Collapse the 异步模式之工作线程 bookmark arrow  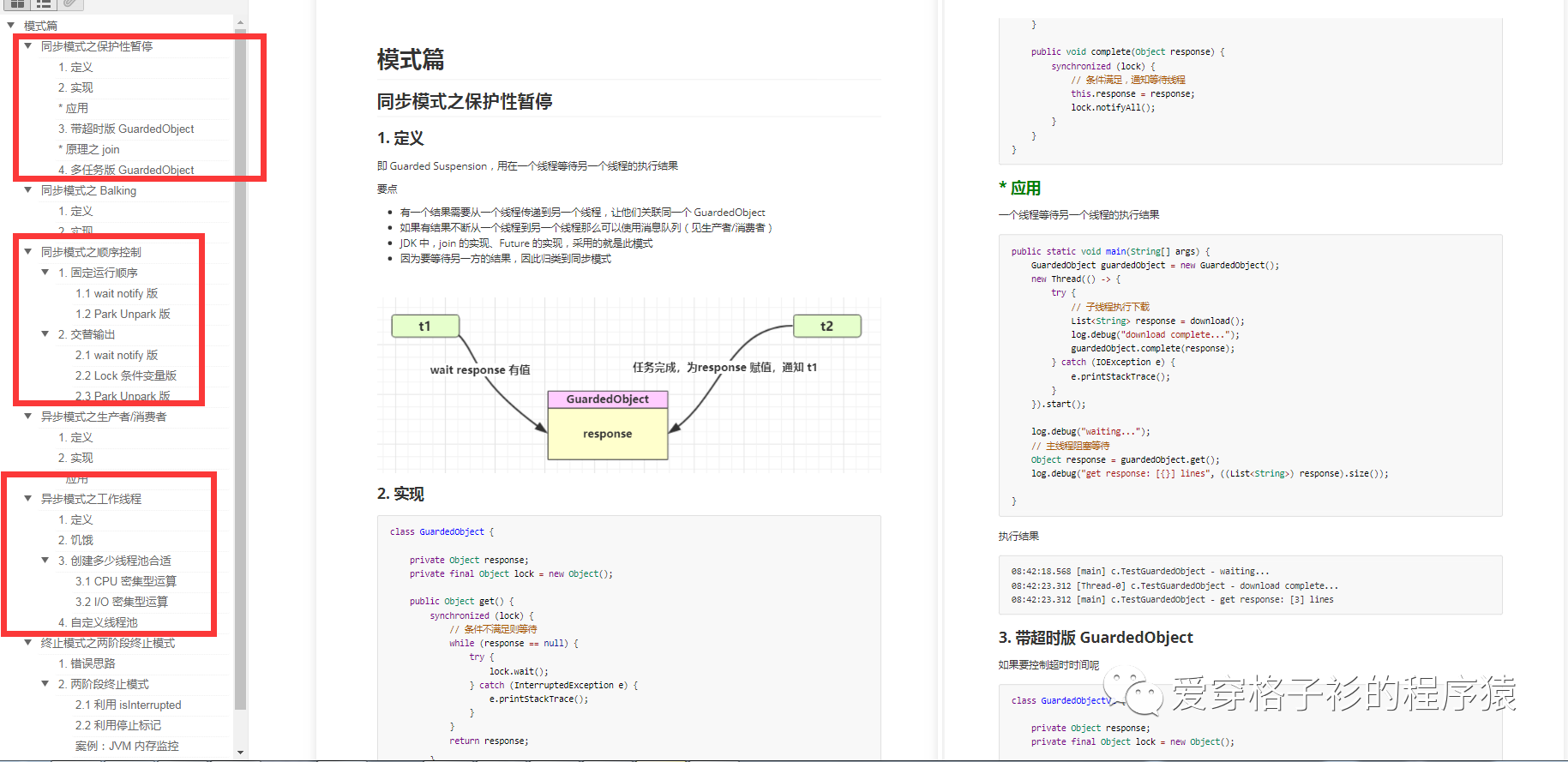tap(28, 499)
